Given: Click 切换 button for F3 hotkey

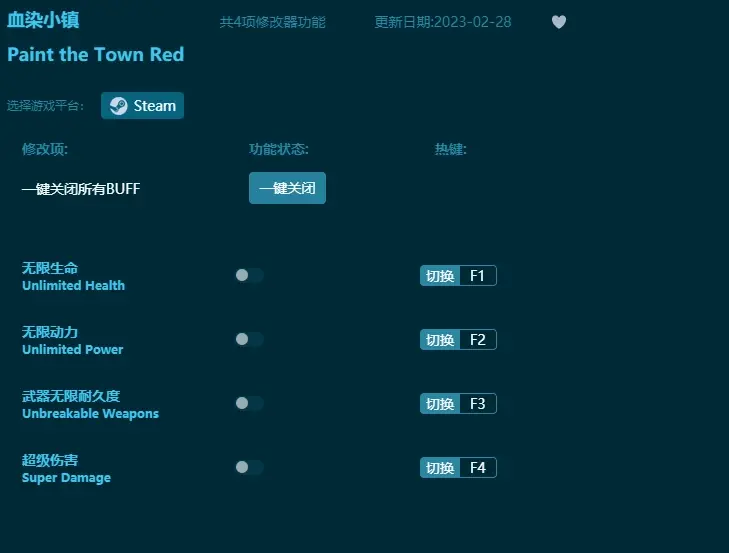Looking at the screenshot, I should [x=440, y=404].
